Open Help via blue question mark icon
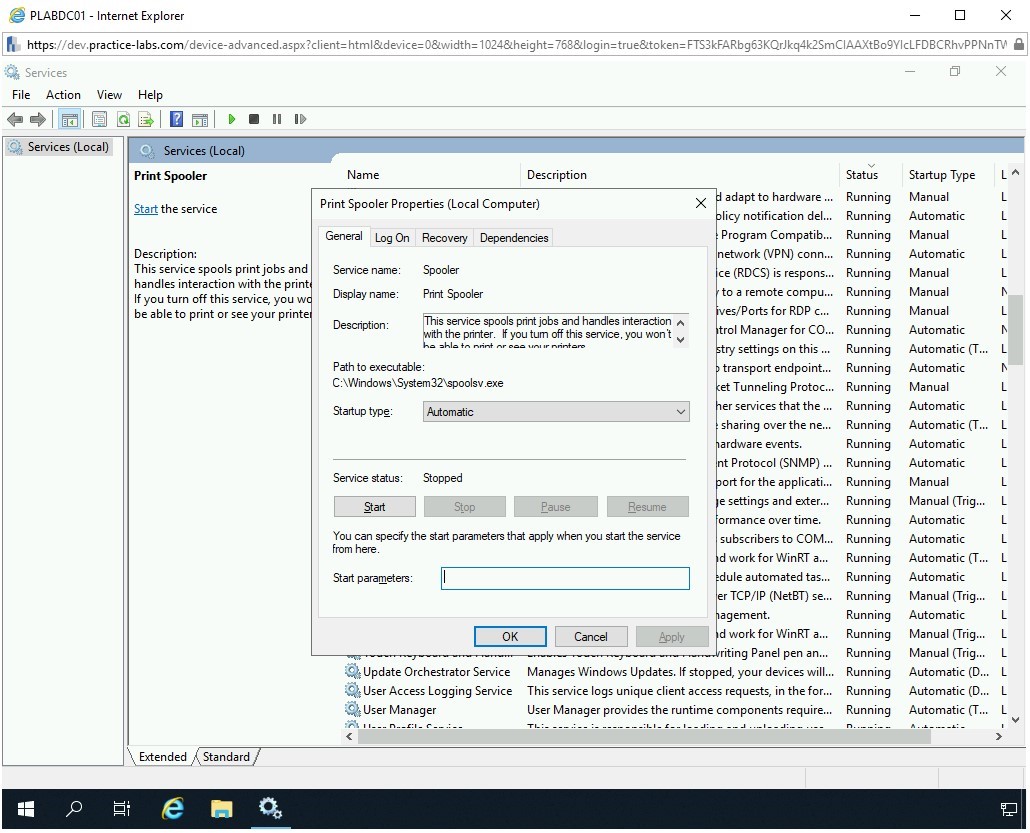This screenshot has width=1030, height=833. [x=176, y=119]
